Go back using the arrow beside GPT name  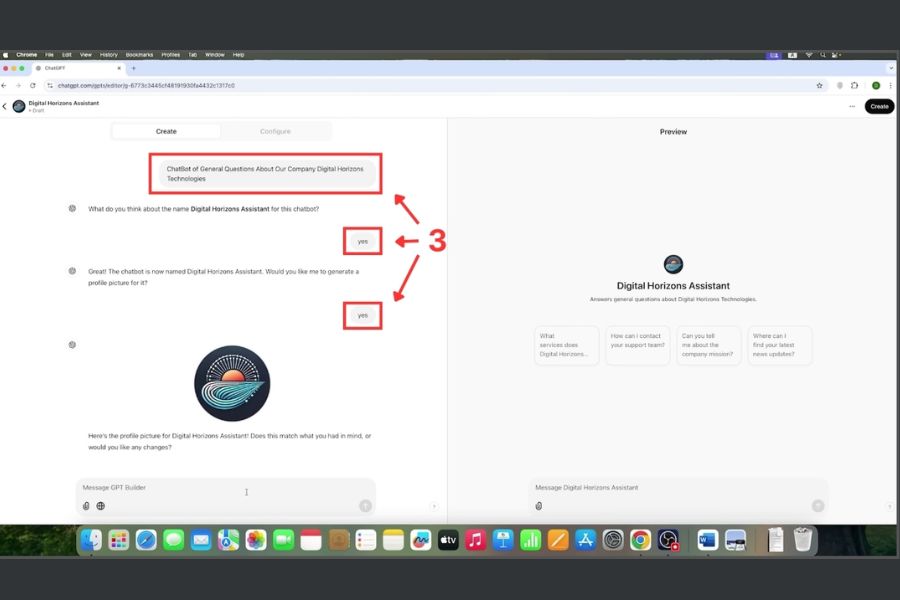[x=5, y=106]
